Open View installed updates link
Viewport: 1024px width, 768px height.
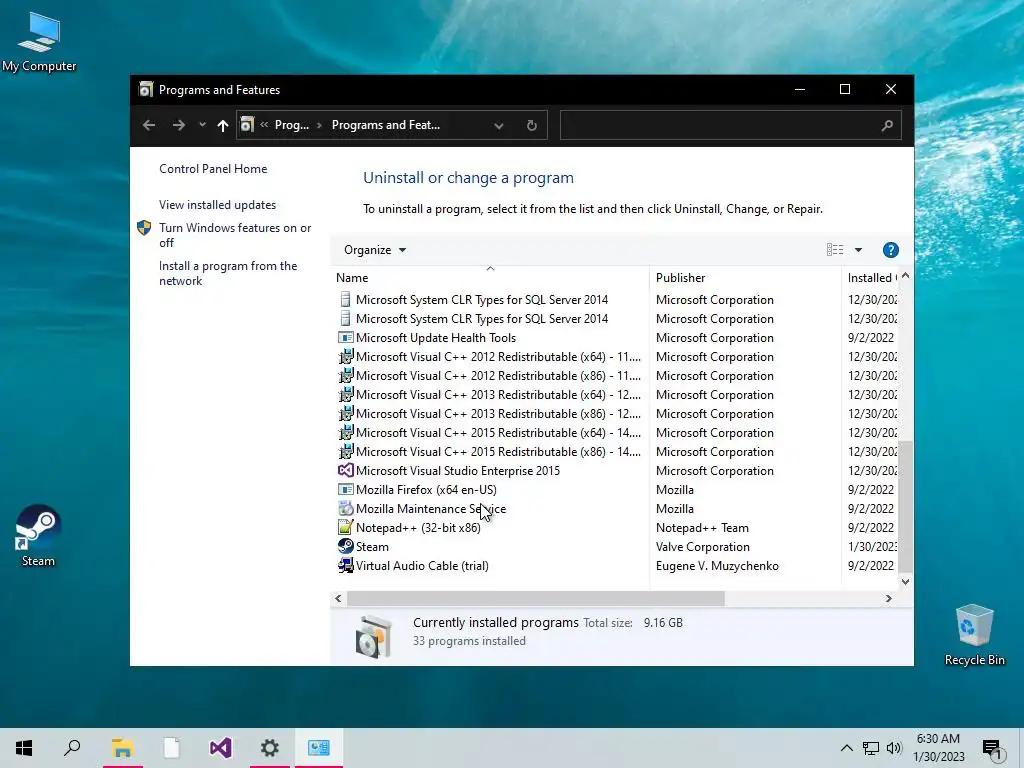click(217, 204)
